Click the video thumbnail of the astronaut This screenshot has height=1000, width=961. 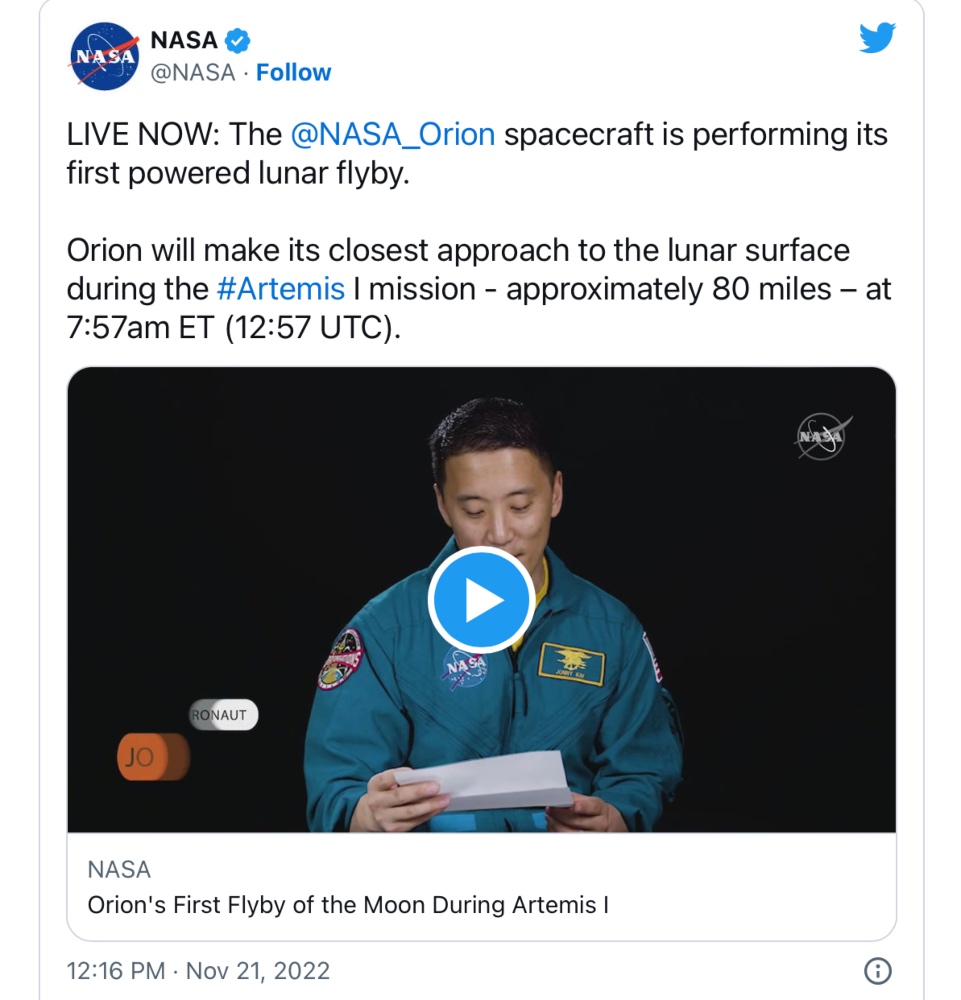481,599
